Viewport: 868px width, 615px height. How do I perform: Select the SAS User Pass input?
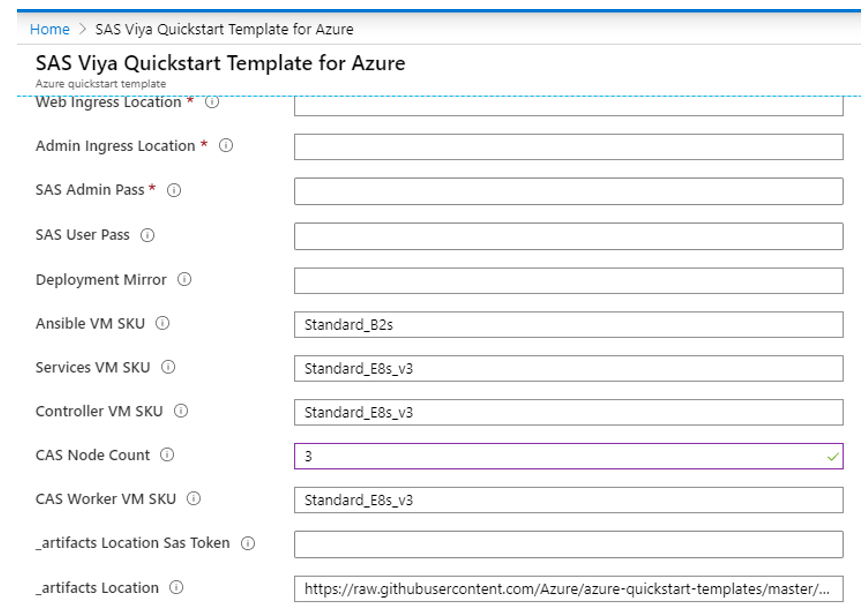[x=568, y=236]
